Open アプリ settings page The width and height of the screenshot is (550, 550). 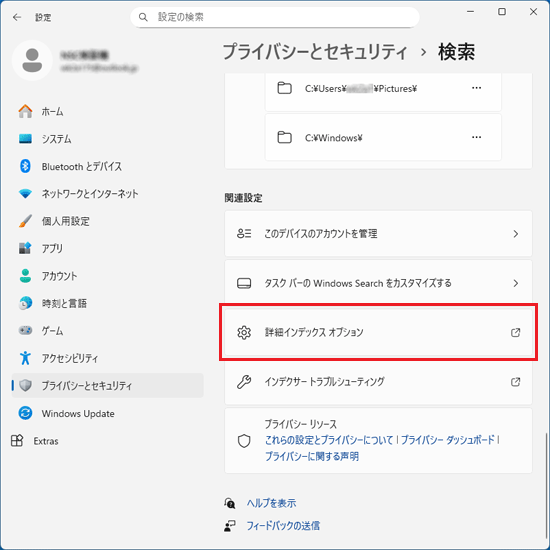pos(107,248)
